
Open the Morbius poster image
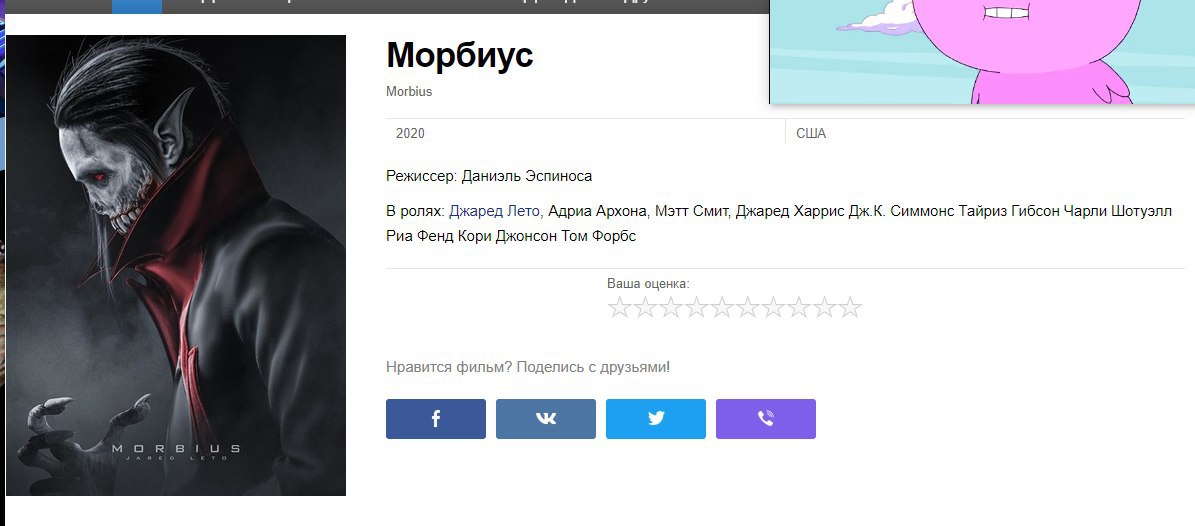click(176, 265)
